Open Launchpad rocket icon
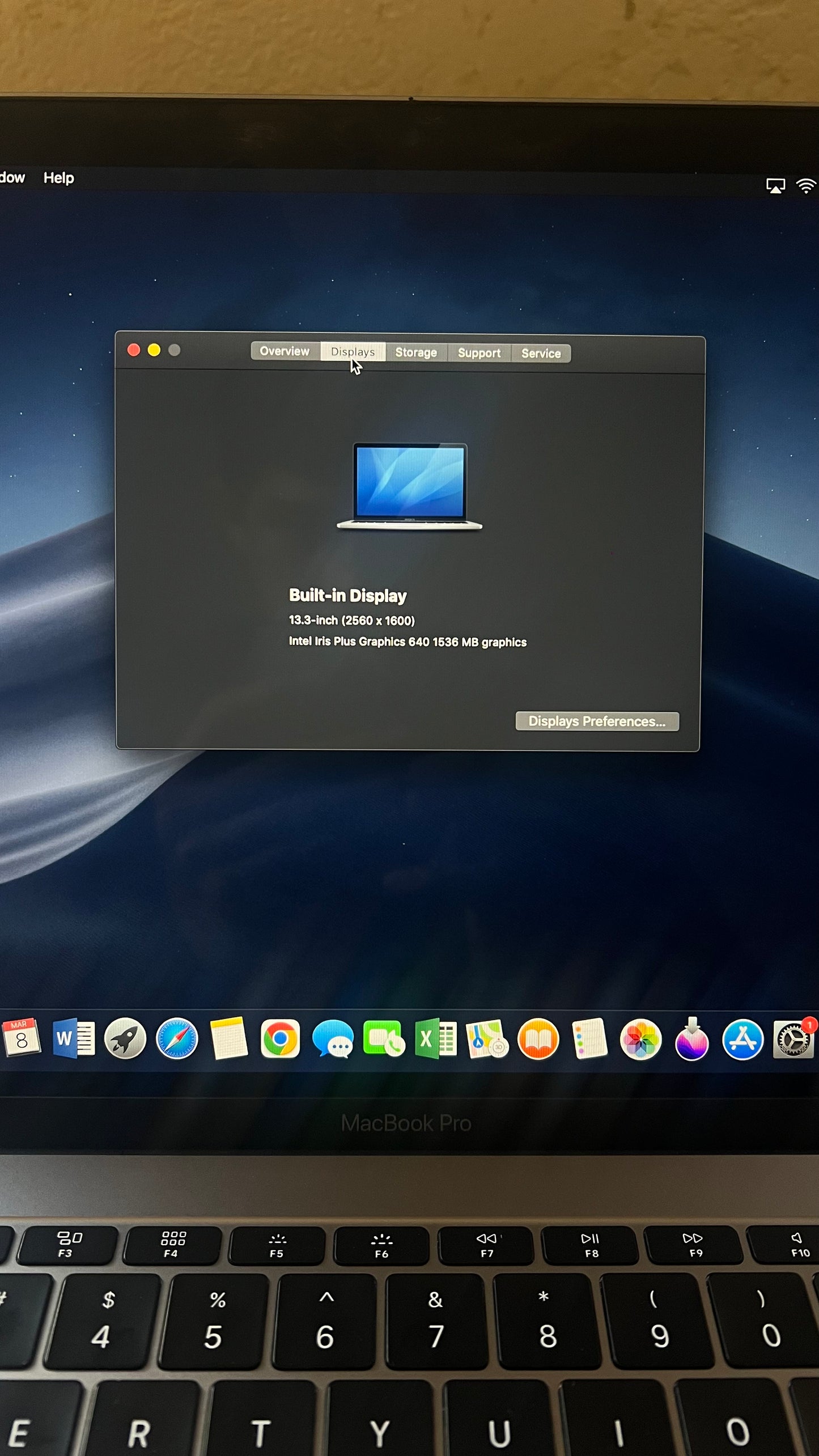Viewport: 819px width, 1456px height. point(125,1038)
